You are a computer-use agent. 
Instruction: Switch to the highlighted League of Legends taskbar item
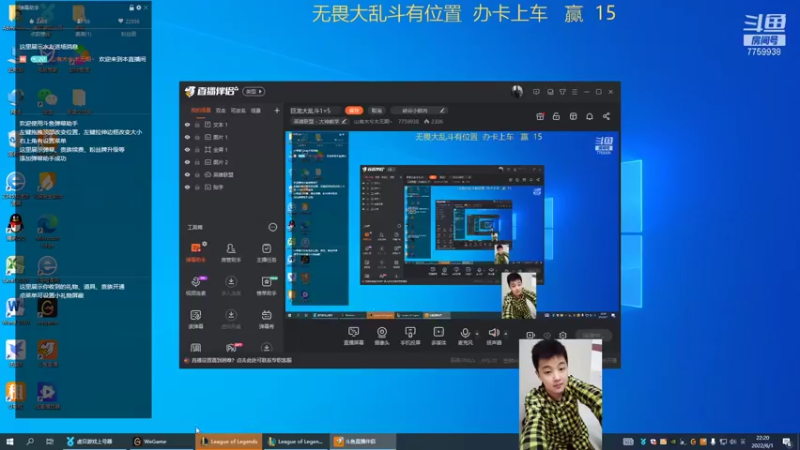click(229, 441)
